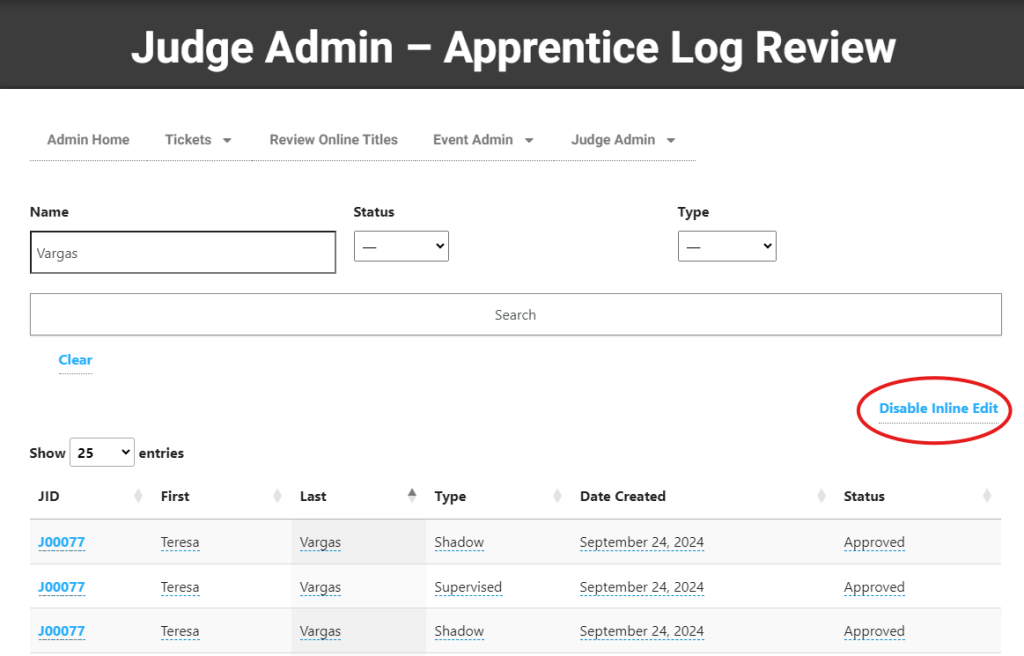The image size is (1024, 656).
Task: Click inside the Name input field
Action: pyautogui.click(x=183, y=253)
